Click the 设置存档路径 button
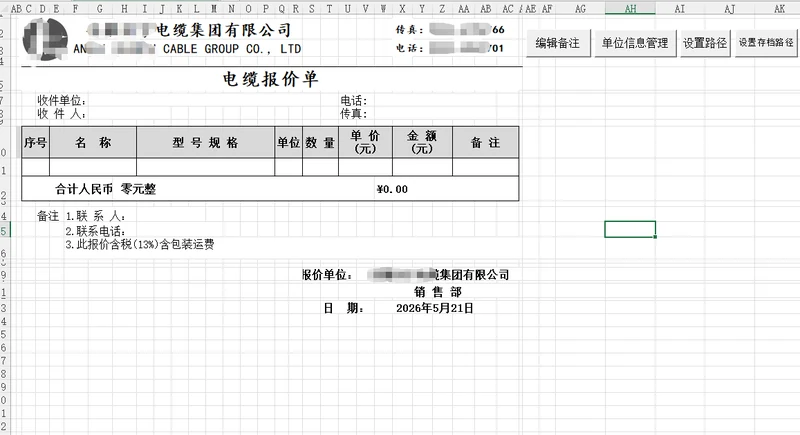This screenshot has height=435, width=800. tap(766, 43)
